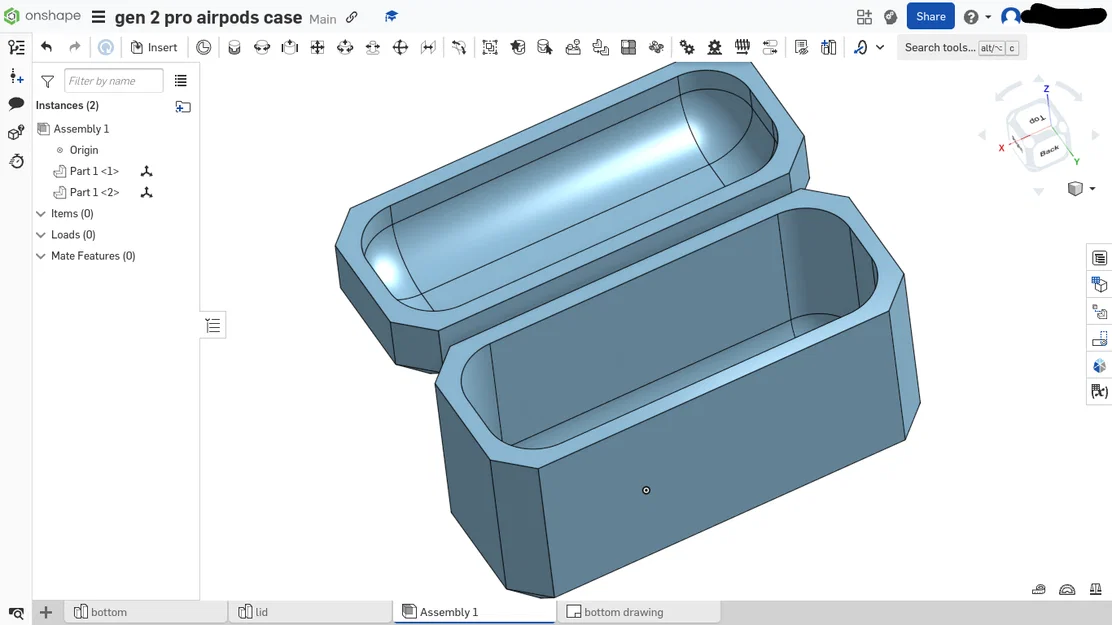Select the Slider mate tool
The image size is (1112, 625).
pyautogui.click(x=289, y=48)
